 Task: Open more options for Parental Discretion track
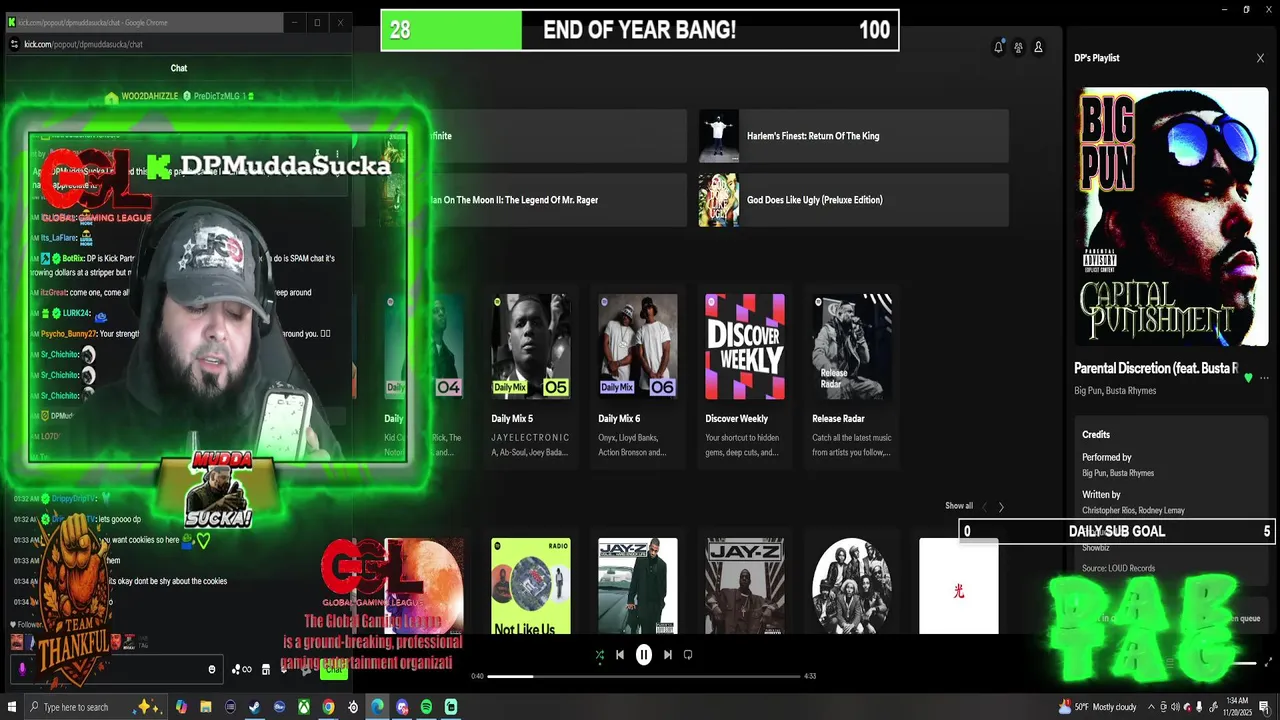1264,378
